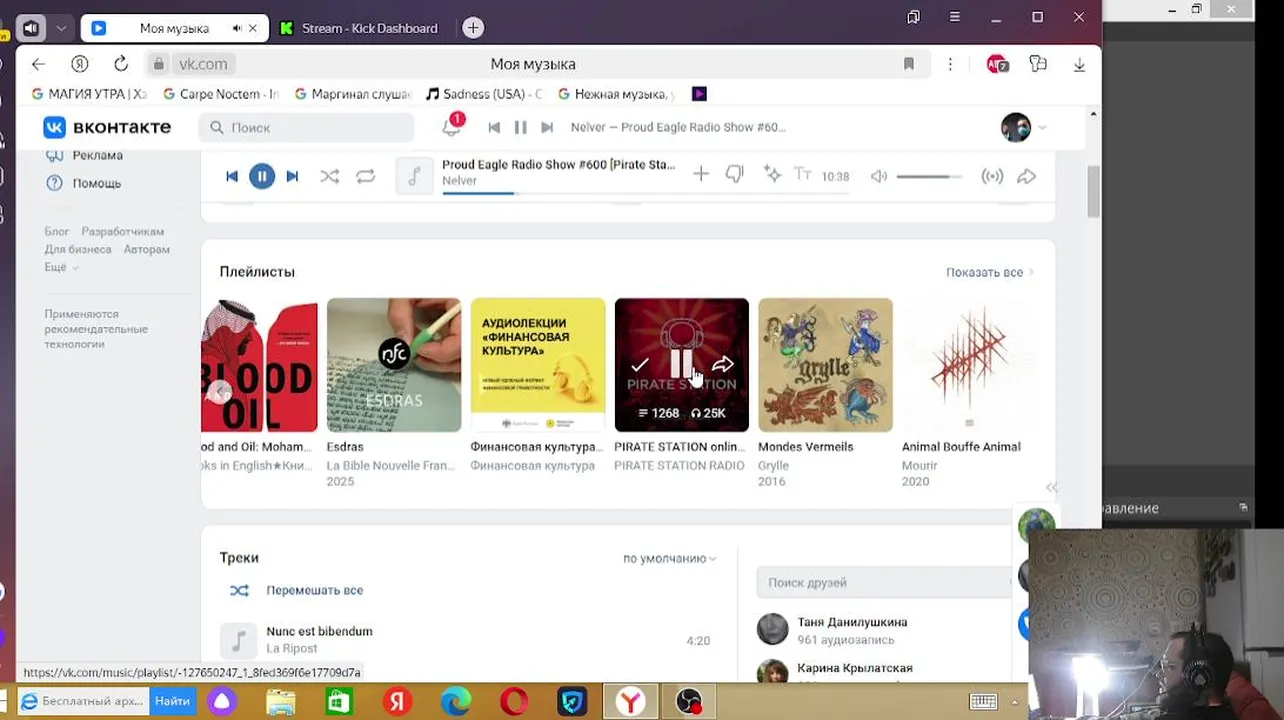
Task: Share current track with the arrow icon
Action: tap(1026, 176)
